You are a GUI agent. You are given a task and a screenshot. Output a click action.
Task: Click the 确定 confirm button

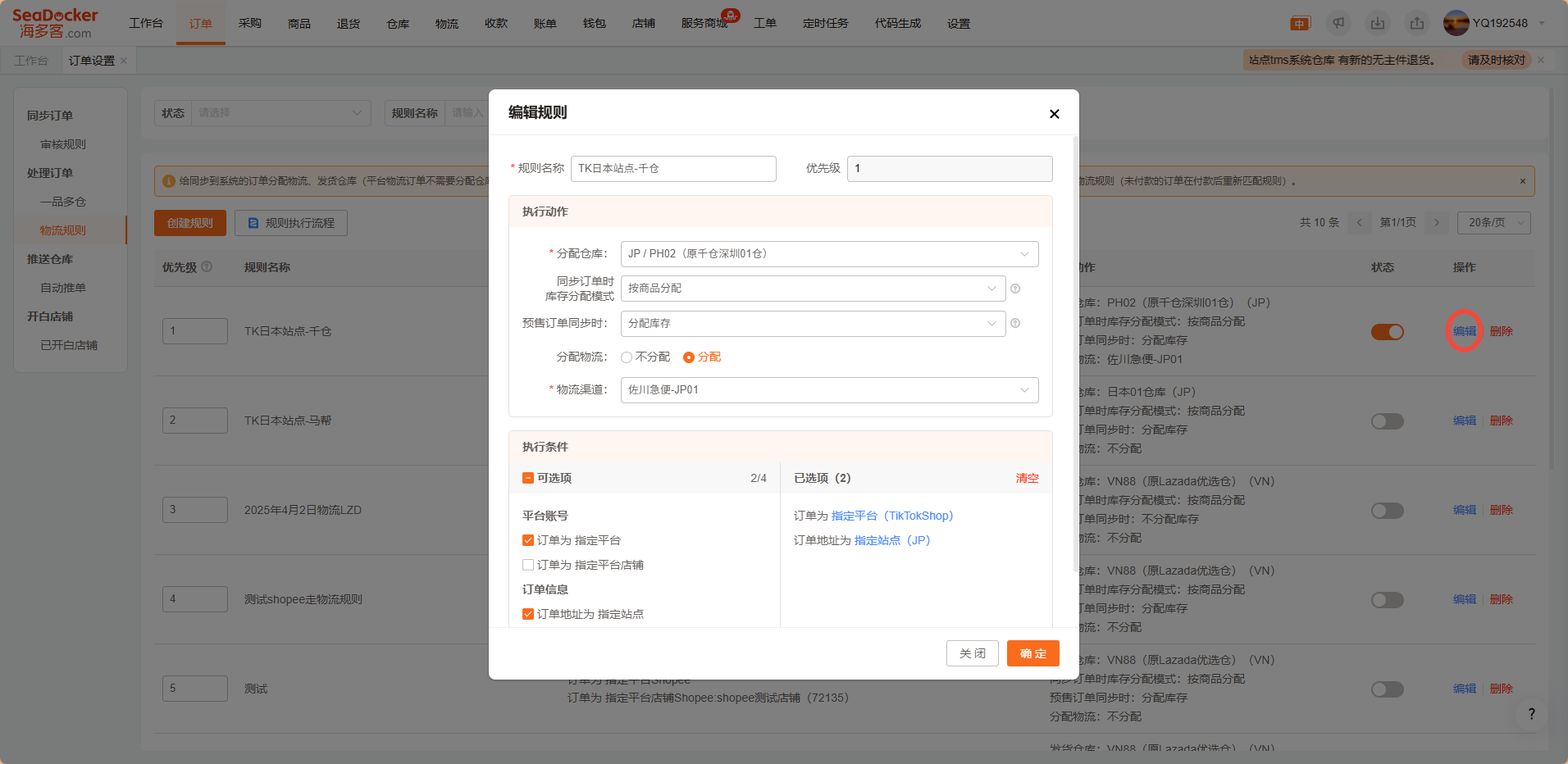point(1032,653)
